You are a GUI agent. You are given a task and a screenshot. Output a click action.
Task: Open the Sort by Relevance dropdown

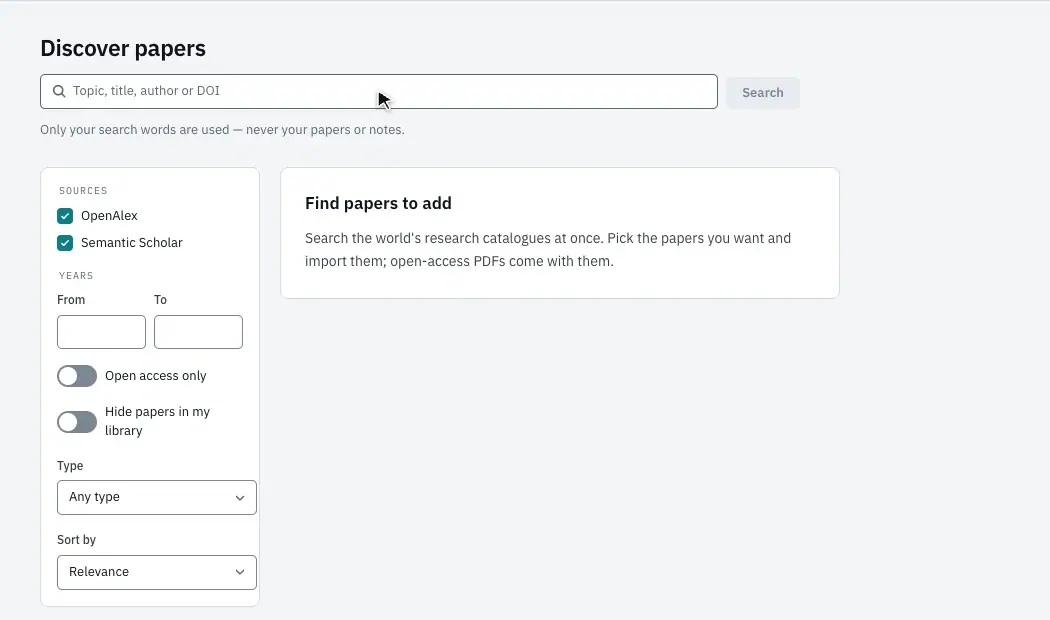tap(157, 572)
